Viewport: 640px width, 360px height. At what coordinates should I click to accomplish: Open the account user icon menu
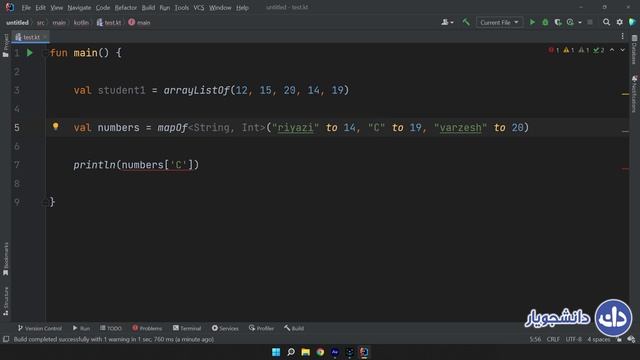pos(447,22)
